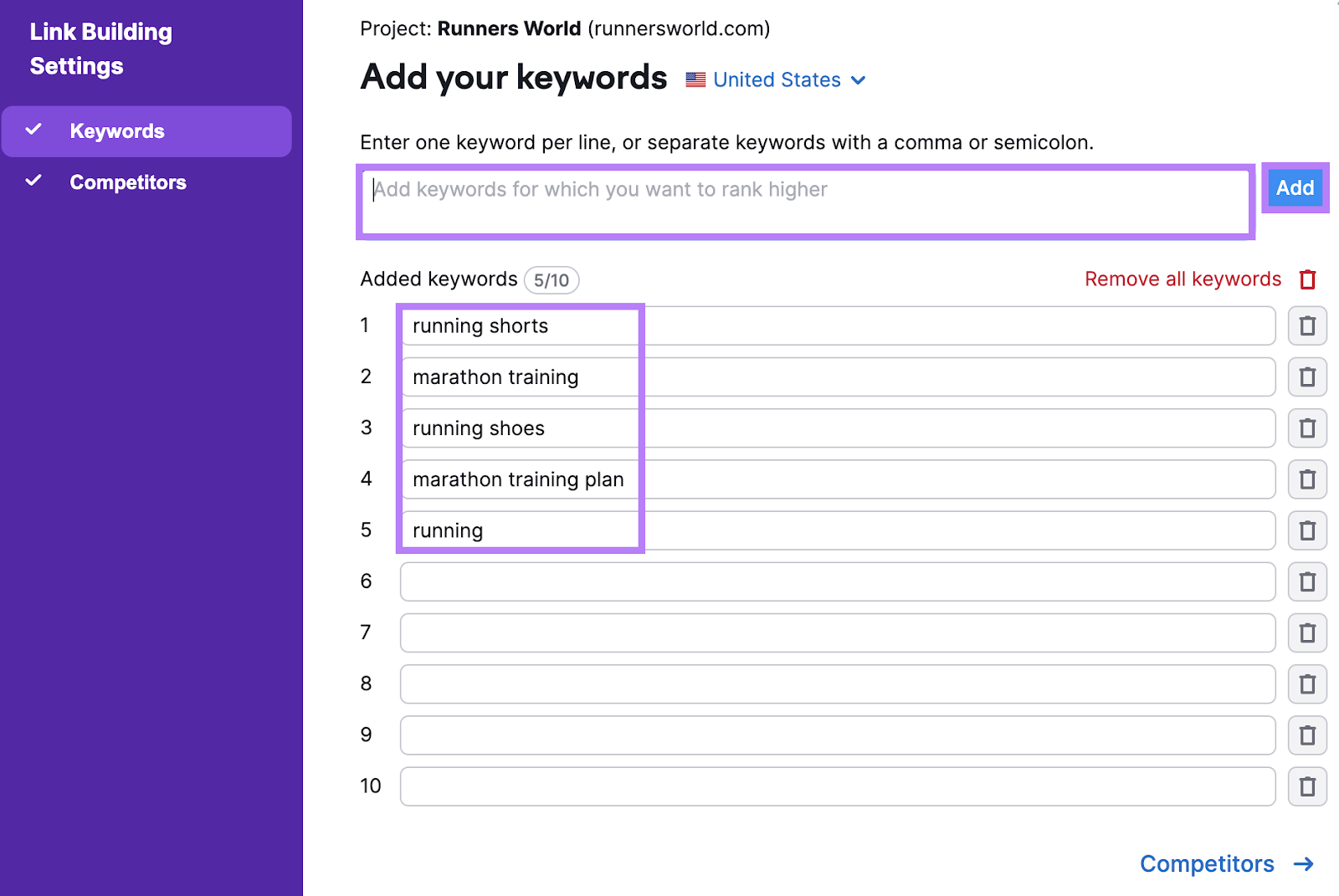Image resolution: width=1339 pixels, height=896 pixels.
Task: Select Keywords in the sidebar
Action: point(116,131)
